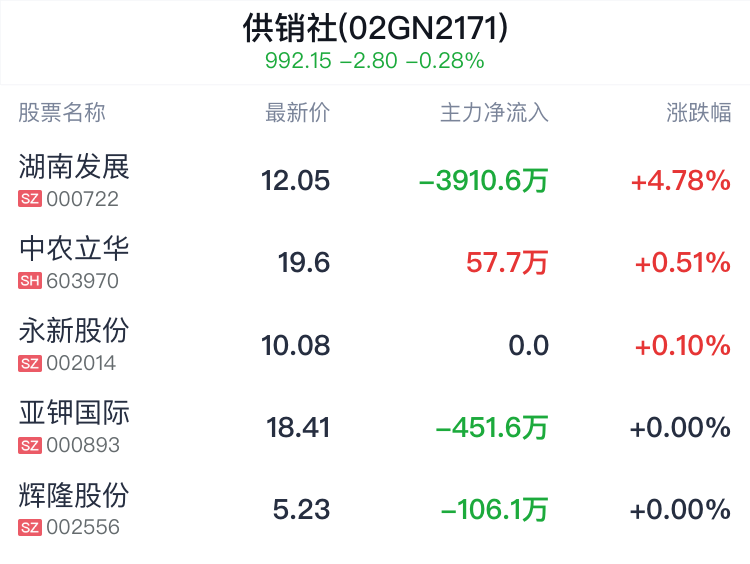Click the SH badge next to 603970
Viewport: 750px width, 564px height.
(30, 281)
